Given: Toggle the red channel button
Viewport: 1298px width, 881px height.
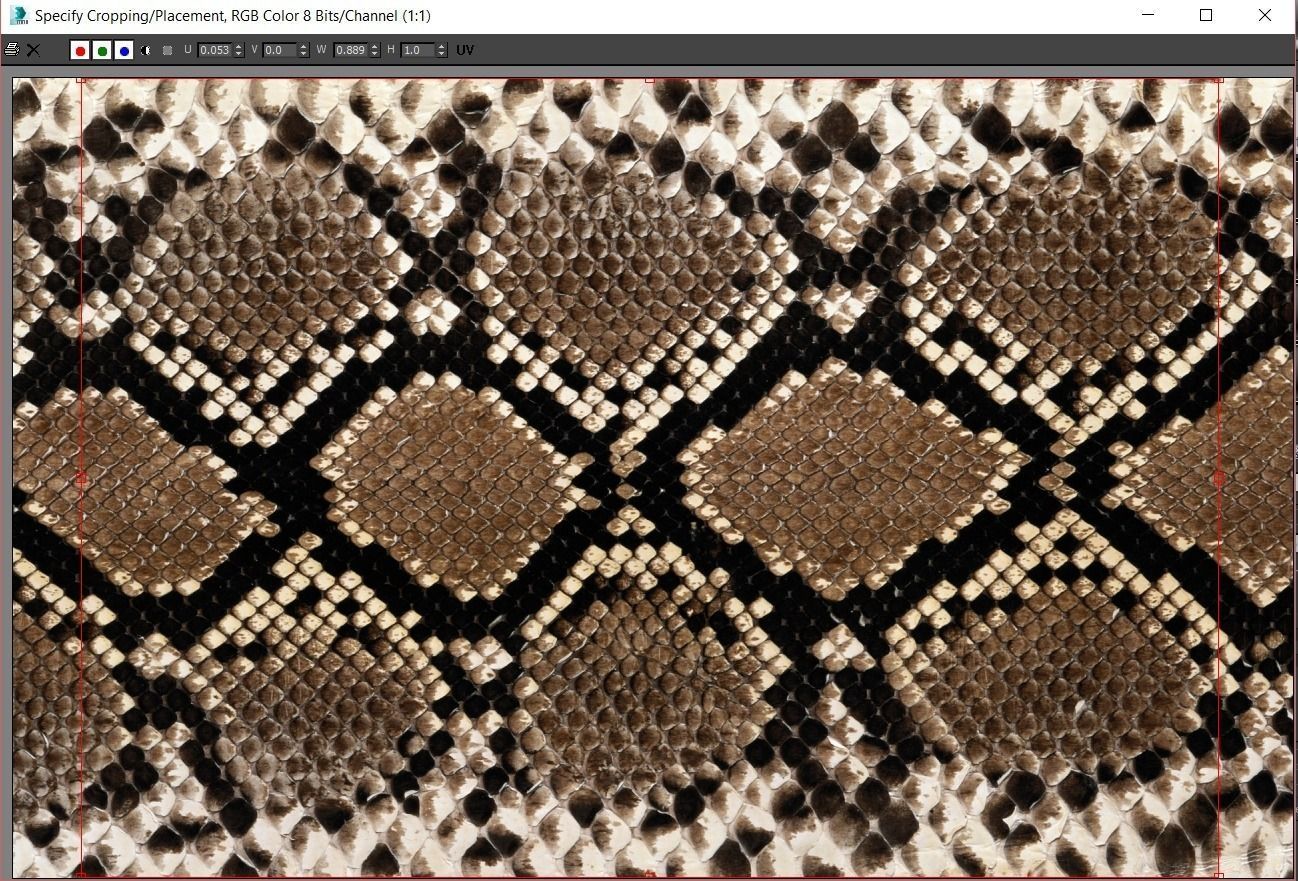Looking at the screenshot, I should 80,50.
